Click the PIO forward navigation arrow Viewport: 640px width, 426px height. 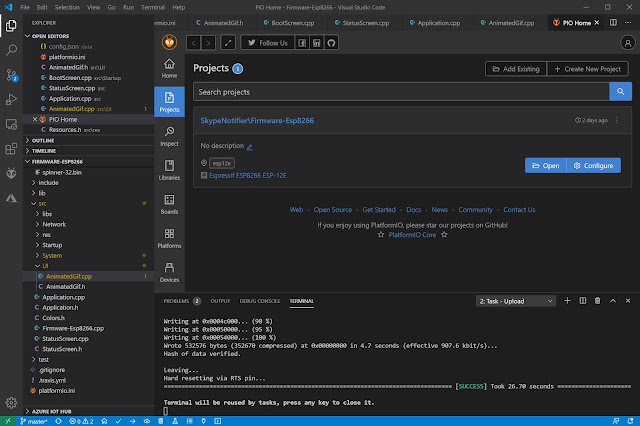point(208,43)
